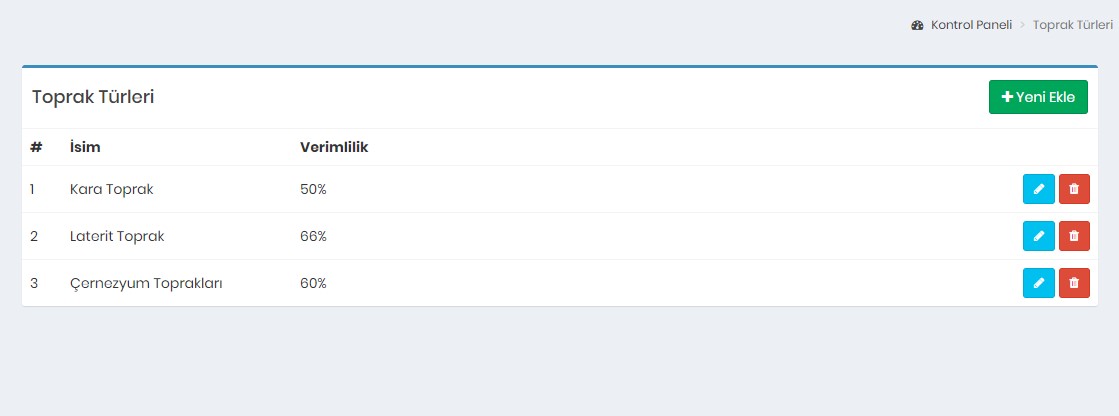Select the Kara Toprak name cell

click(111, 189)
